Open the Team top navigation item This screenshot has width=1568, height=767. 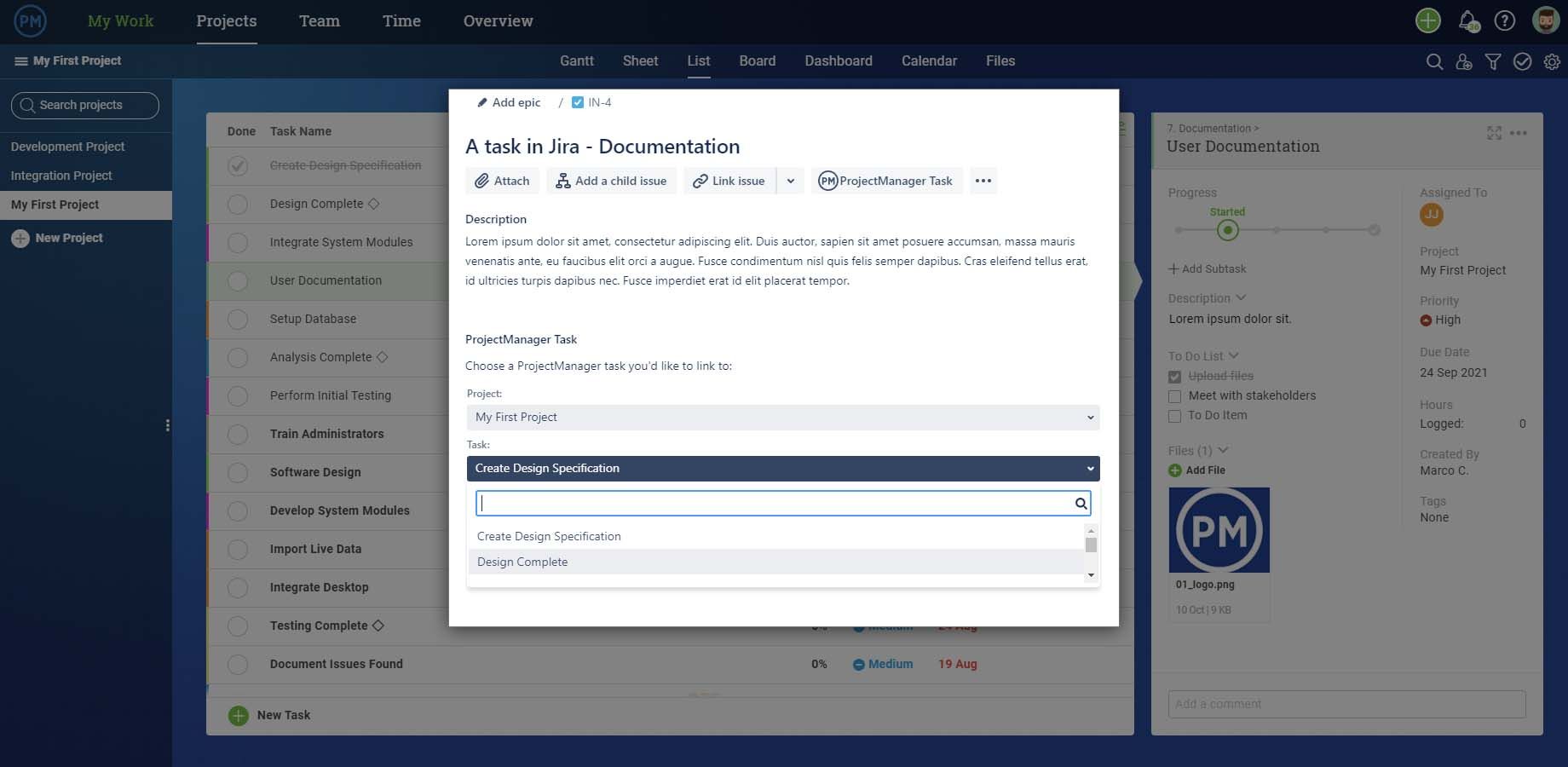tap(320, 21)
